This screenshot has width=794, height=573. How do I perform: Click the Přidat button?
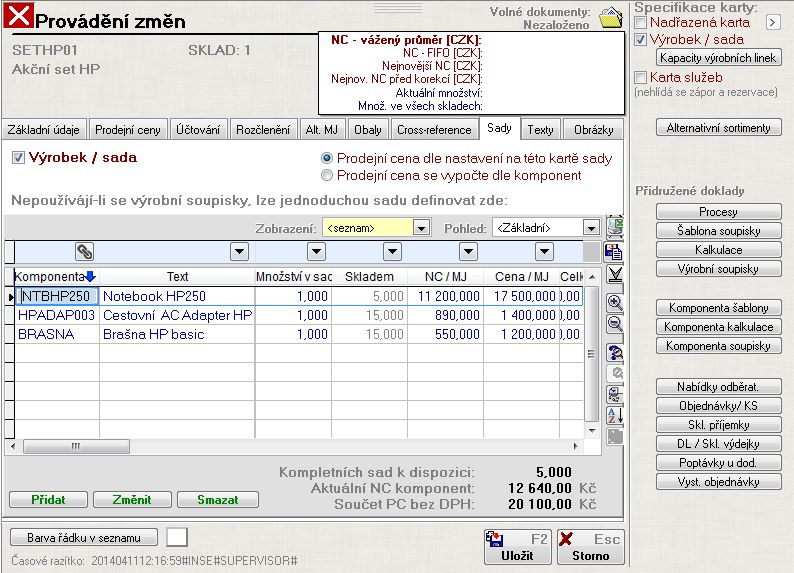(x=48, y=500)
